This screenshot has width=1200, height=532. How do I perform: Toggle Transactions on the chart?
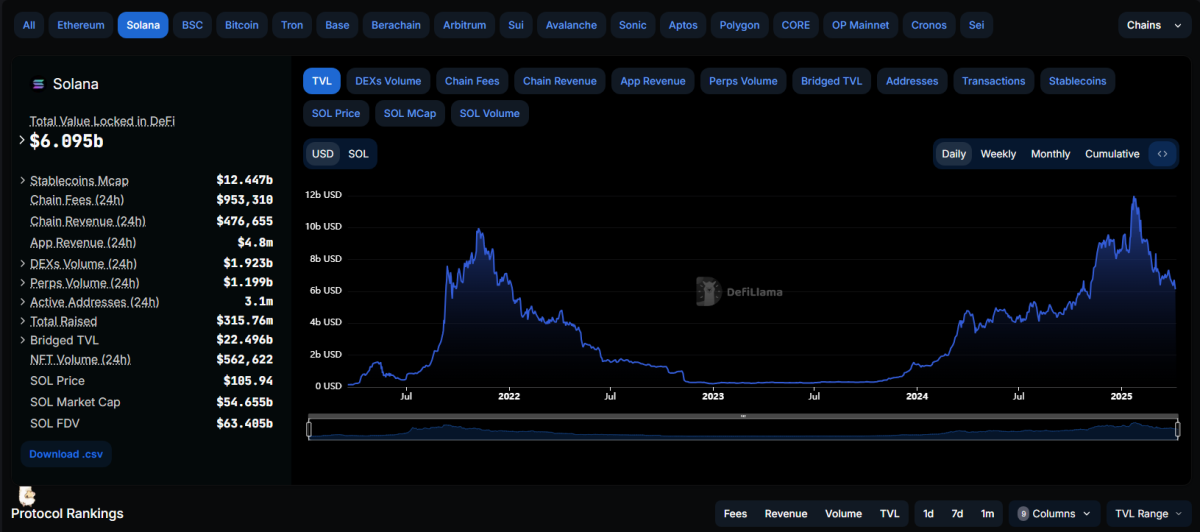(993, 81)
